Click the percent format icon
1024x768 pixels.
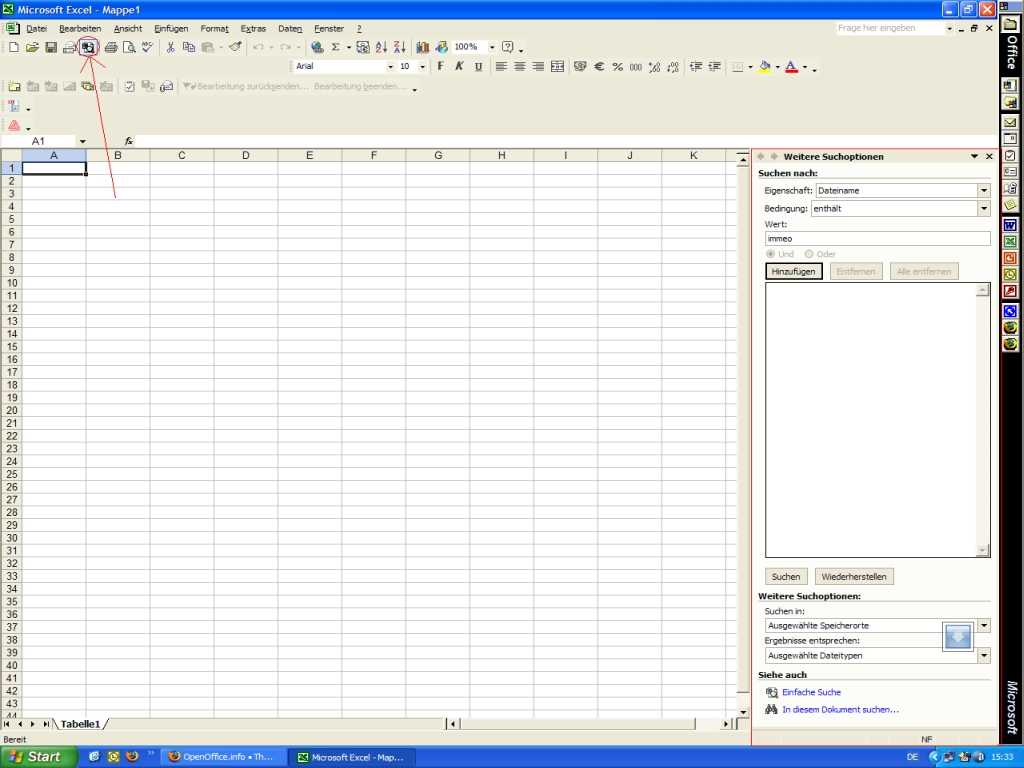(617, 67)
